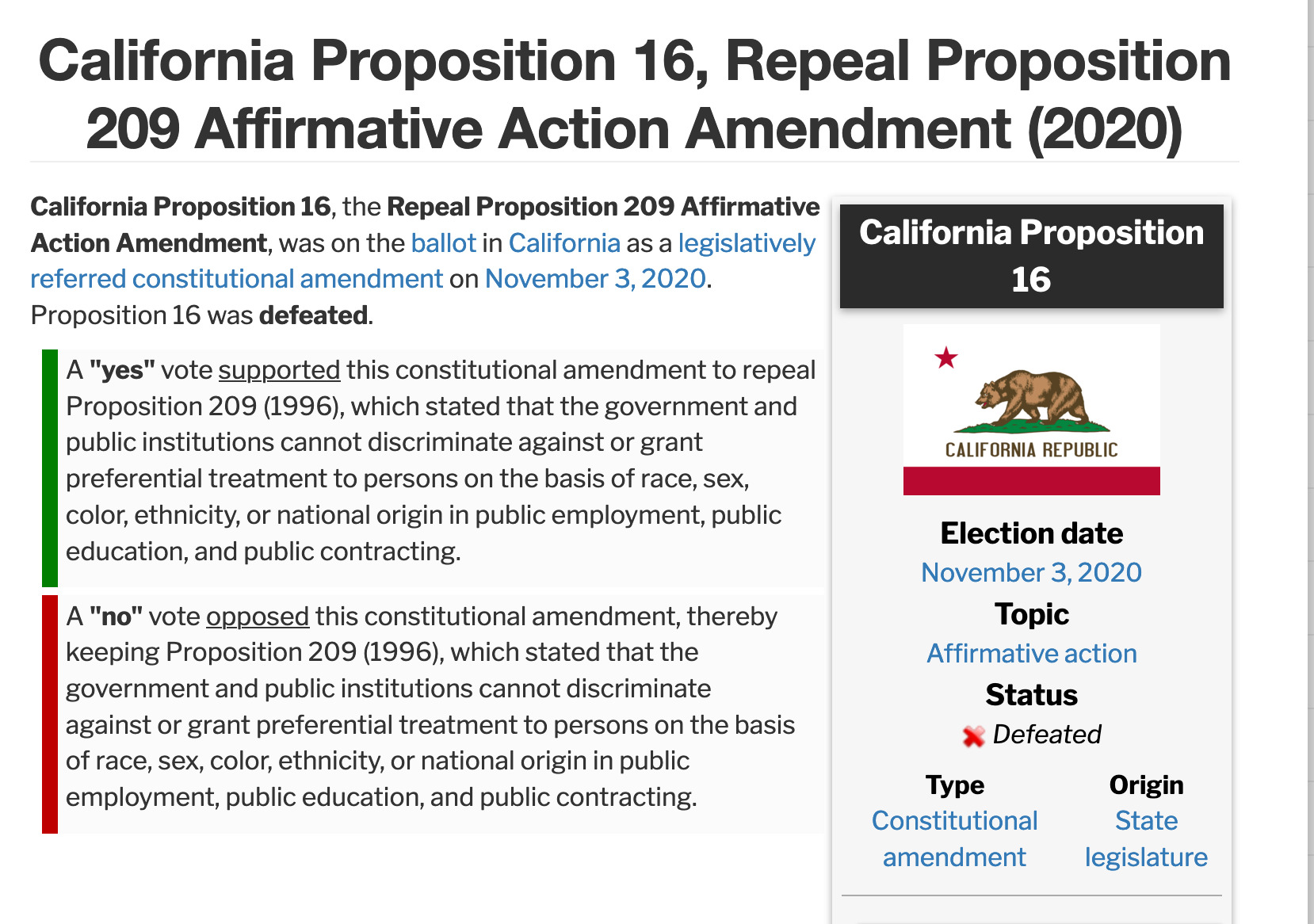The height and width of the screenshot is (924, 1314).
Task: Click the "Election date" heading in infobox
Action: [x=1031, y=533]
